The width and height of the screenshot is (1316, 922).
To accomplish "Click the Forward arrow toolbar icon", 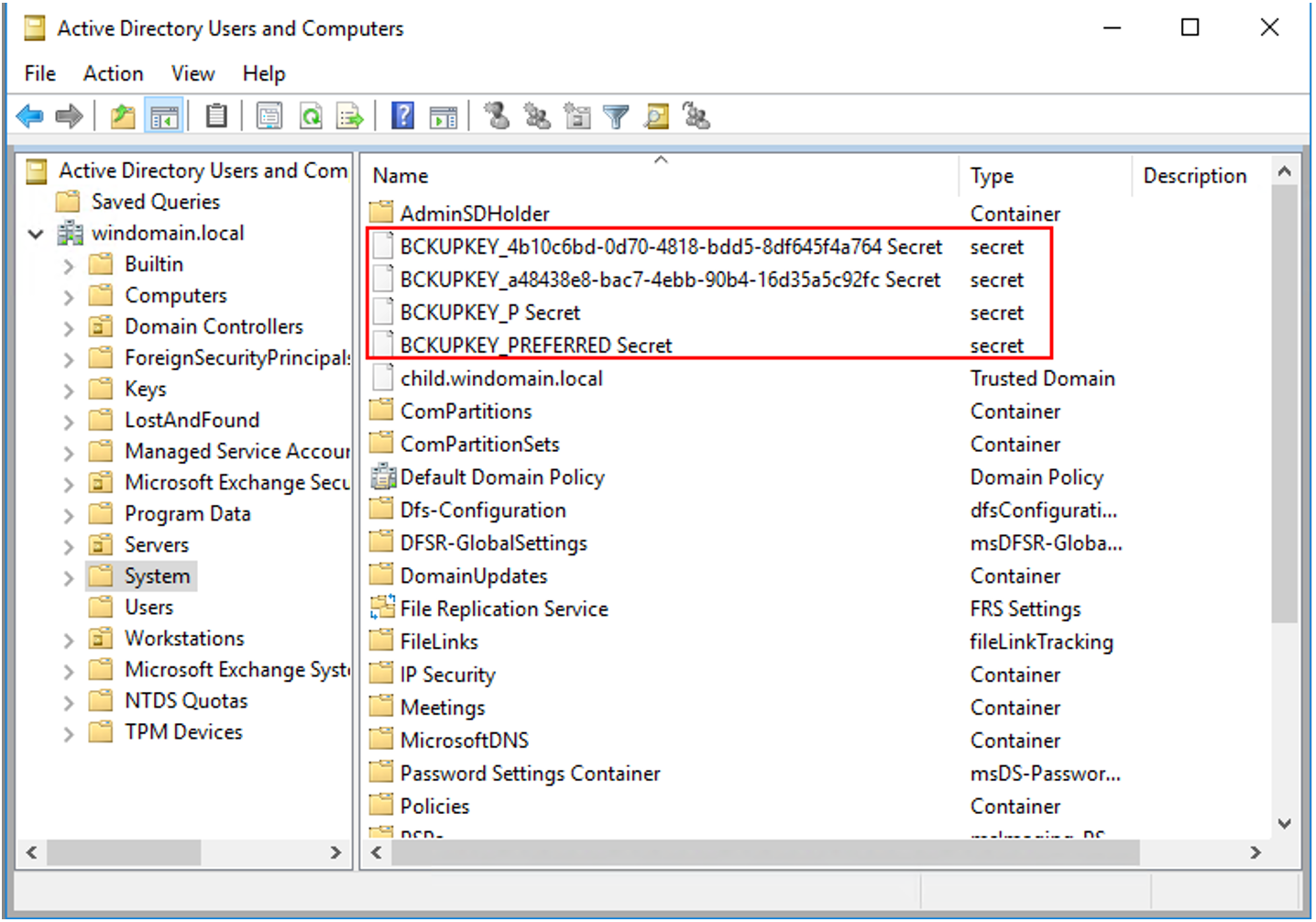I will coord(70,116).
